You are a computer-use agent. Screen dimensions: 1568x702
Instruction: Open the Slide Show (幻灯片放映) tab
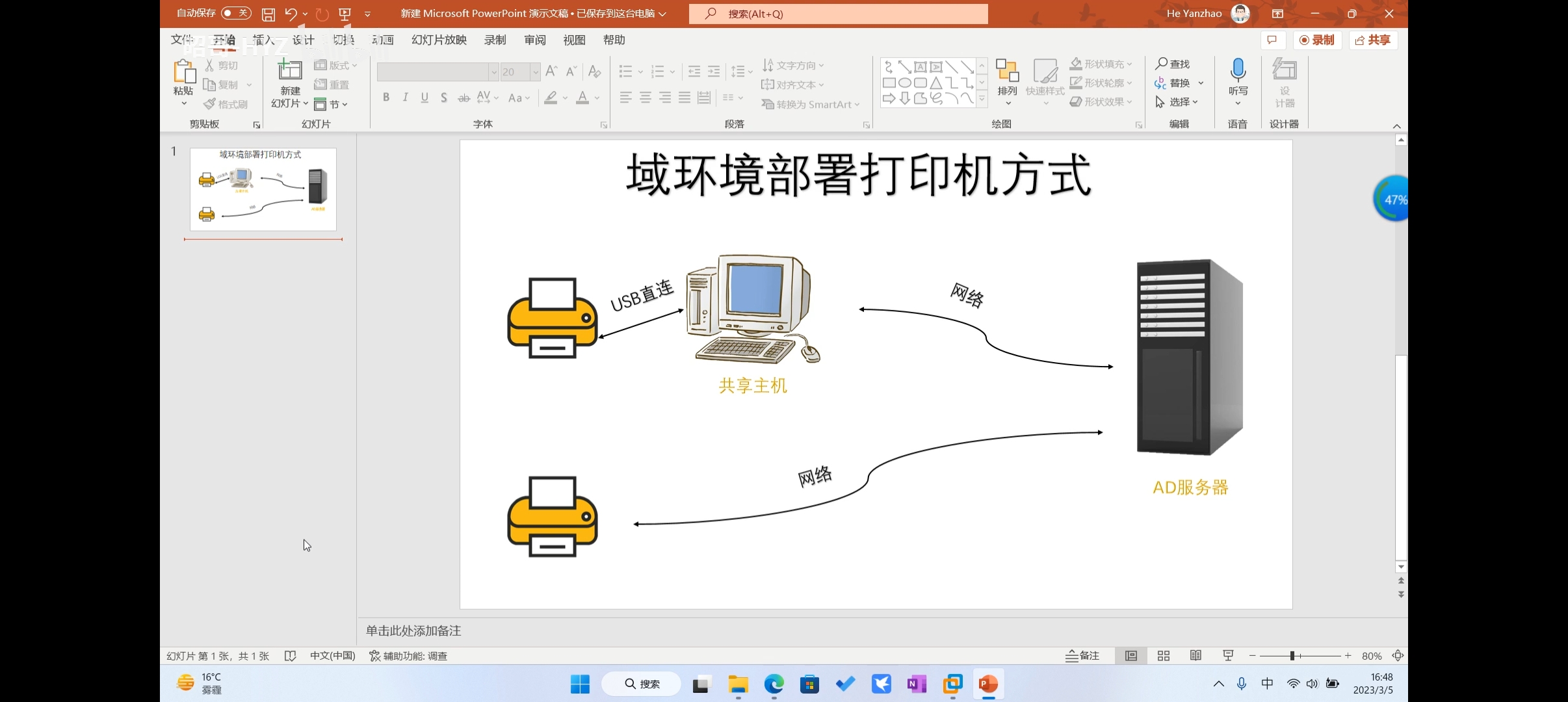[x=439, y=40]
